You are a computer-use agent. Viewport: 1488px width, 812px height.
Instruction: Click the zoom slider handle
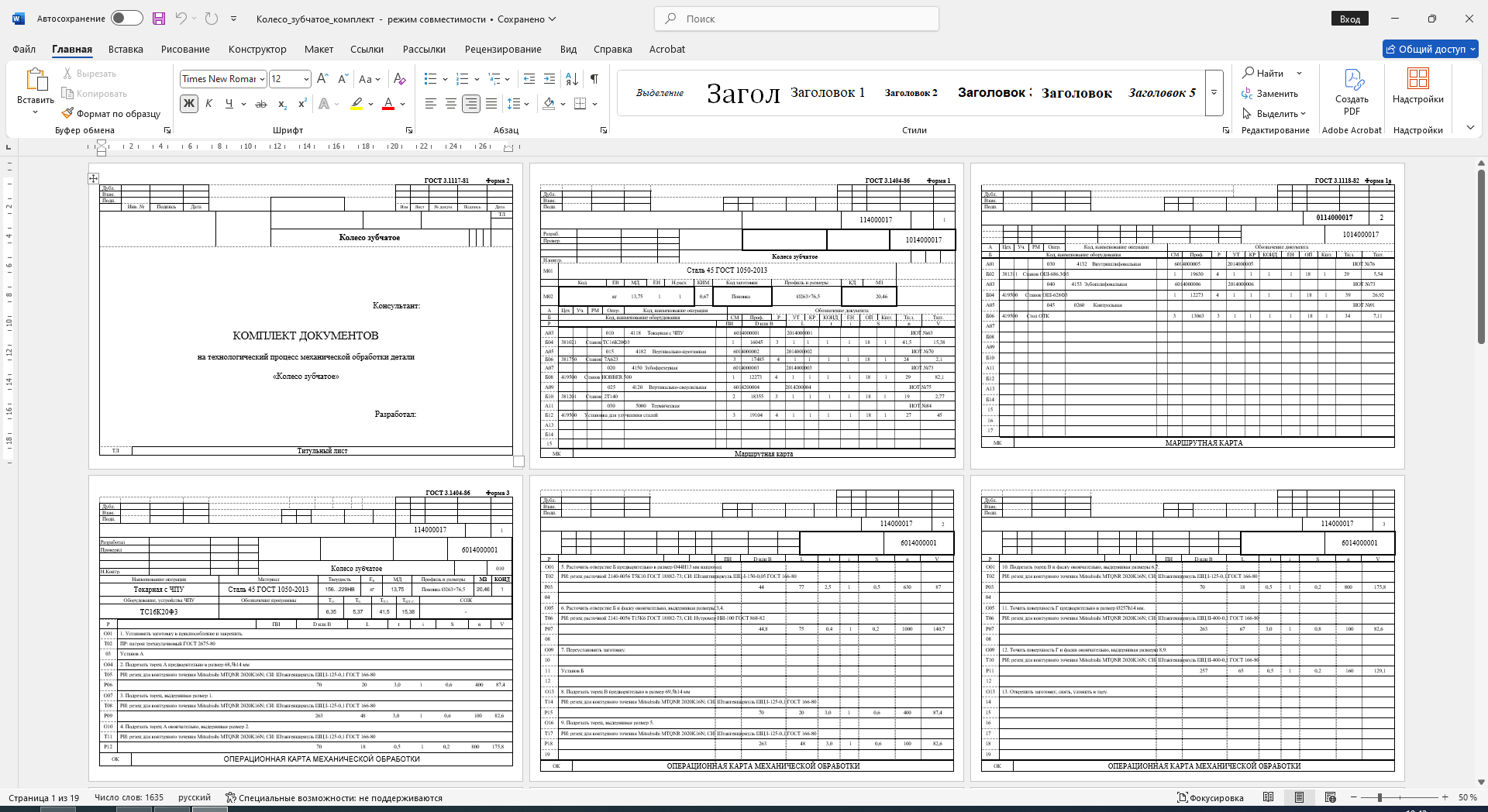(1379, 797)
